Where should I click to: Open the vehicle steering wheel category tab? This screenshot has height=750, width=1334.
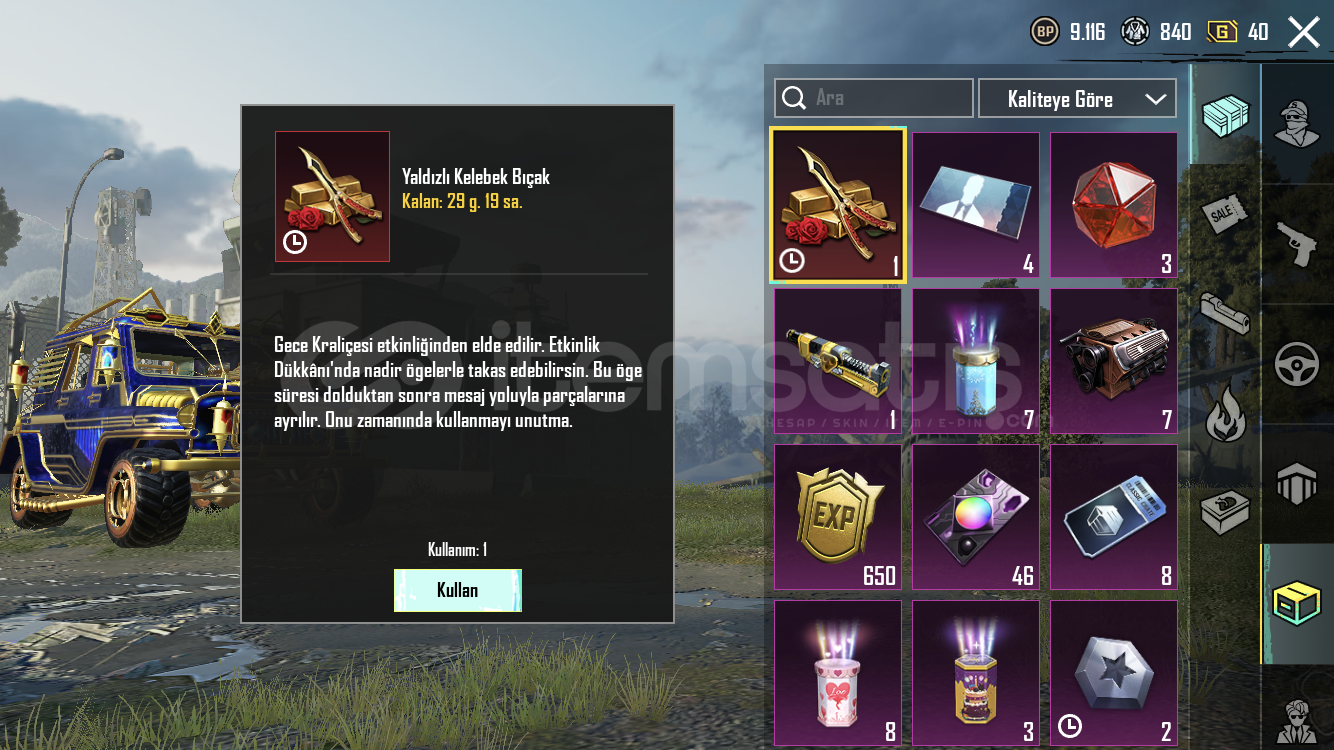pyautogui.click(x=1297, y=364)
